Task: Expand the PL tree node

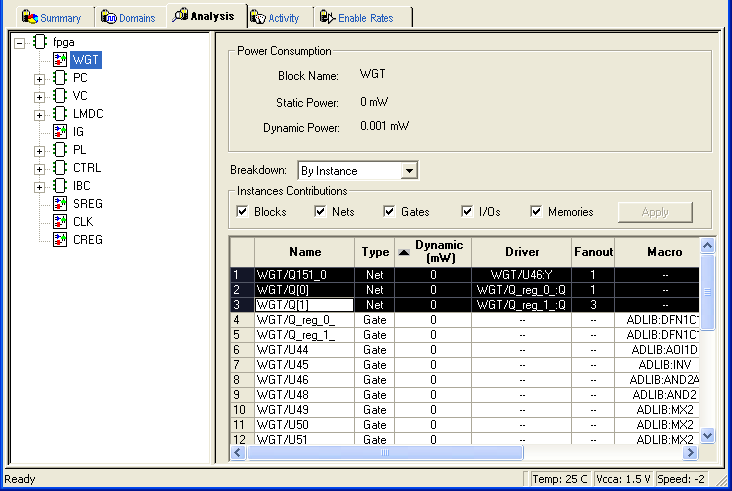Action: click(39, 151)
